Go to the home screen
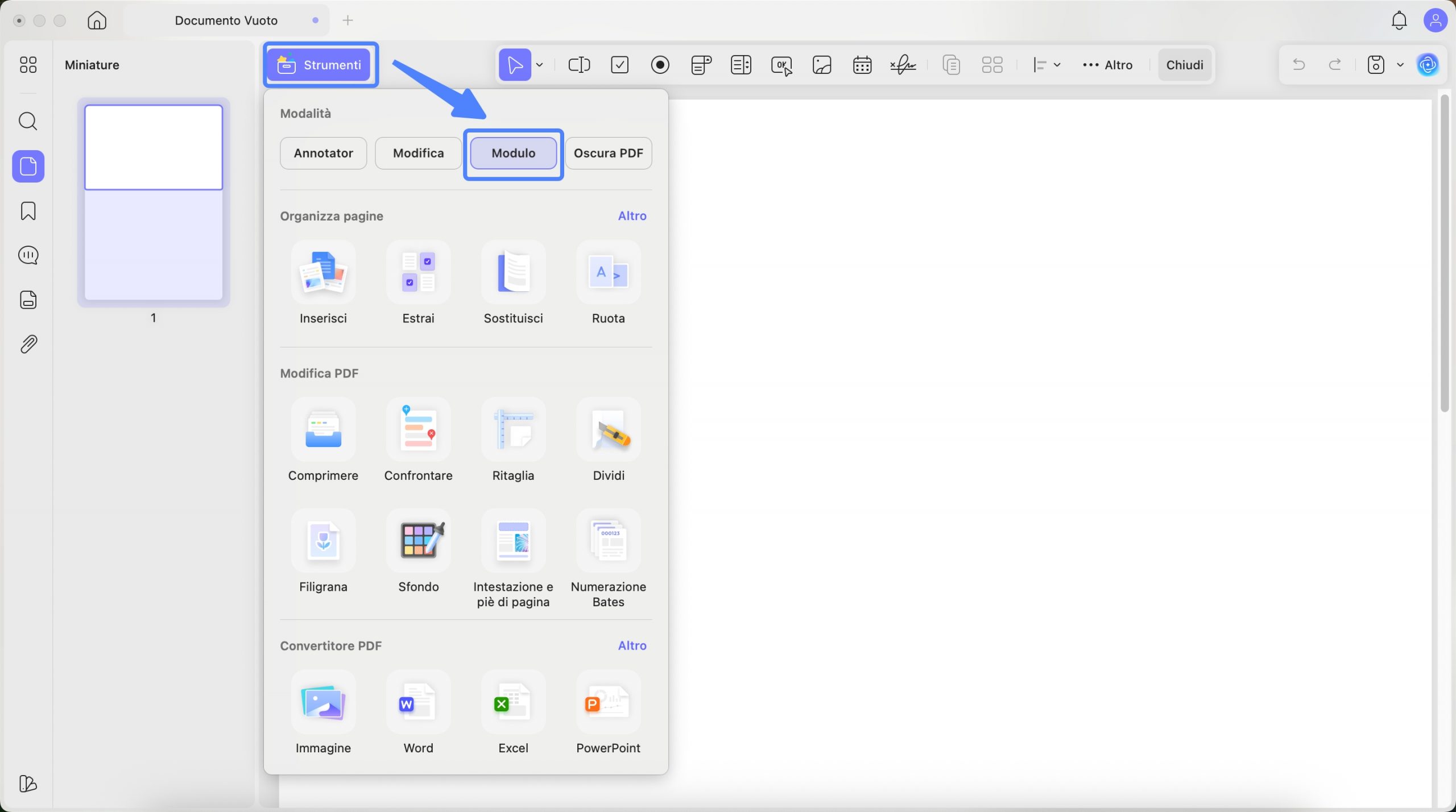The height and width of the screenshot is (812, 1456). click(97, 20)
